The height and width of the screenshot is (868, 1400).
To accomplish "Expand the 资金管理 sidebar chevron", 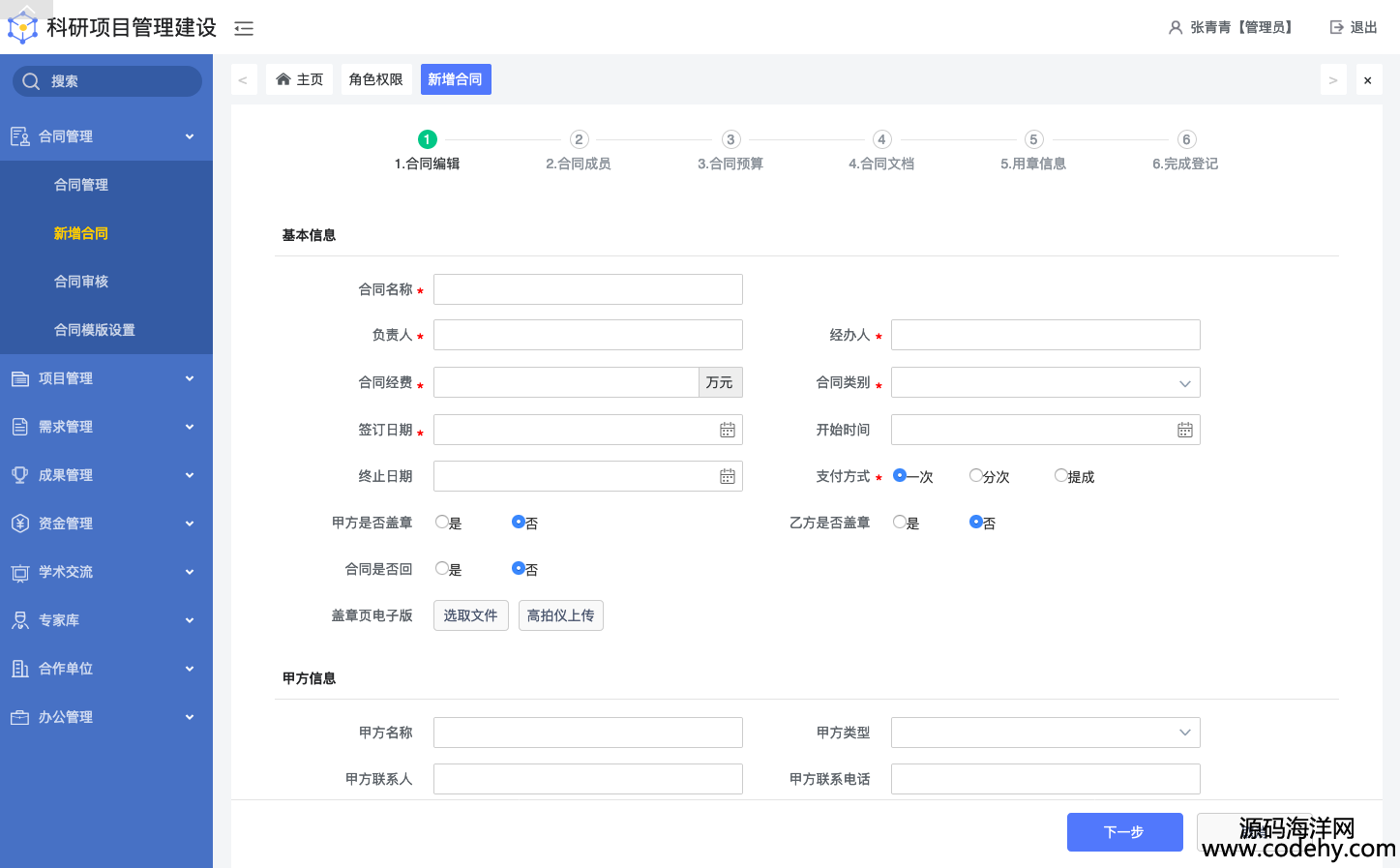I will [190, 524].
